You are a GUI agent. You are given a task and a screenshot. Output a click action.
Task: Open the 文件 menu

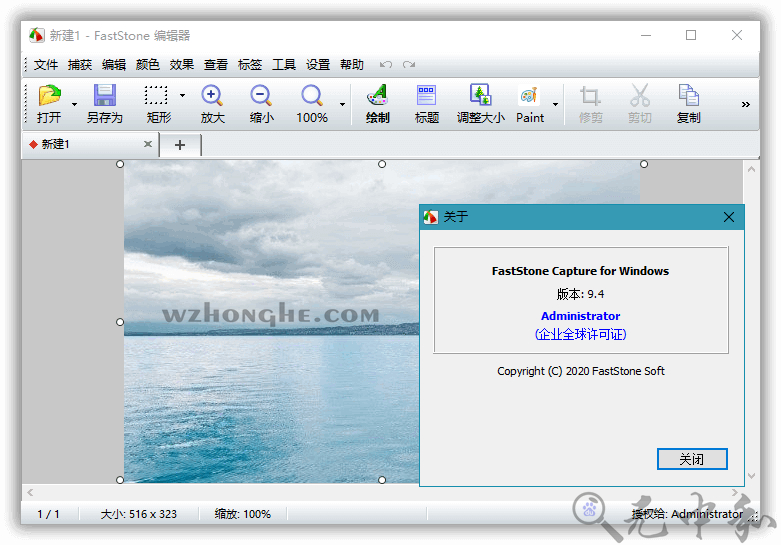coord(46,65)
